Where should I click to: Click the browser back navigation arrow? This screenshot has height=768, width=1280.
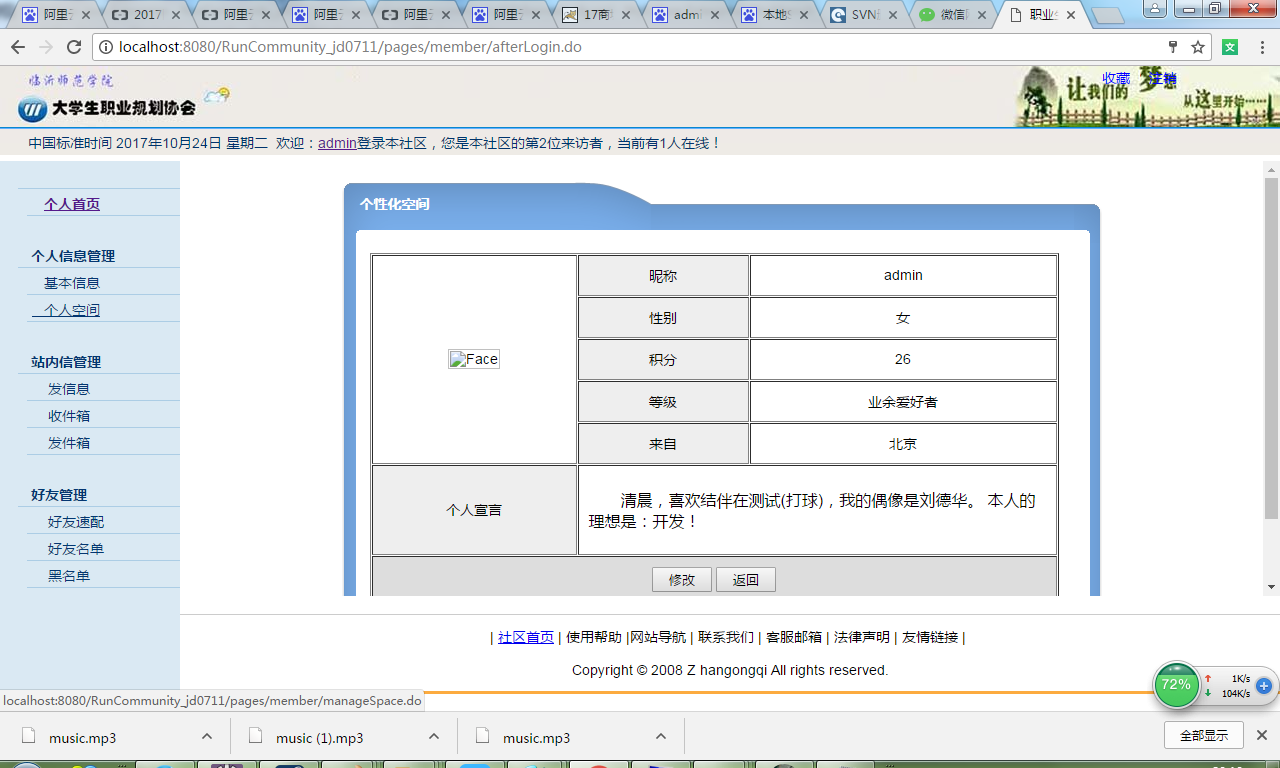pyautogui.click(x=17, y=46)
